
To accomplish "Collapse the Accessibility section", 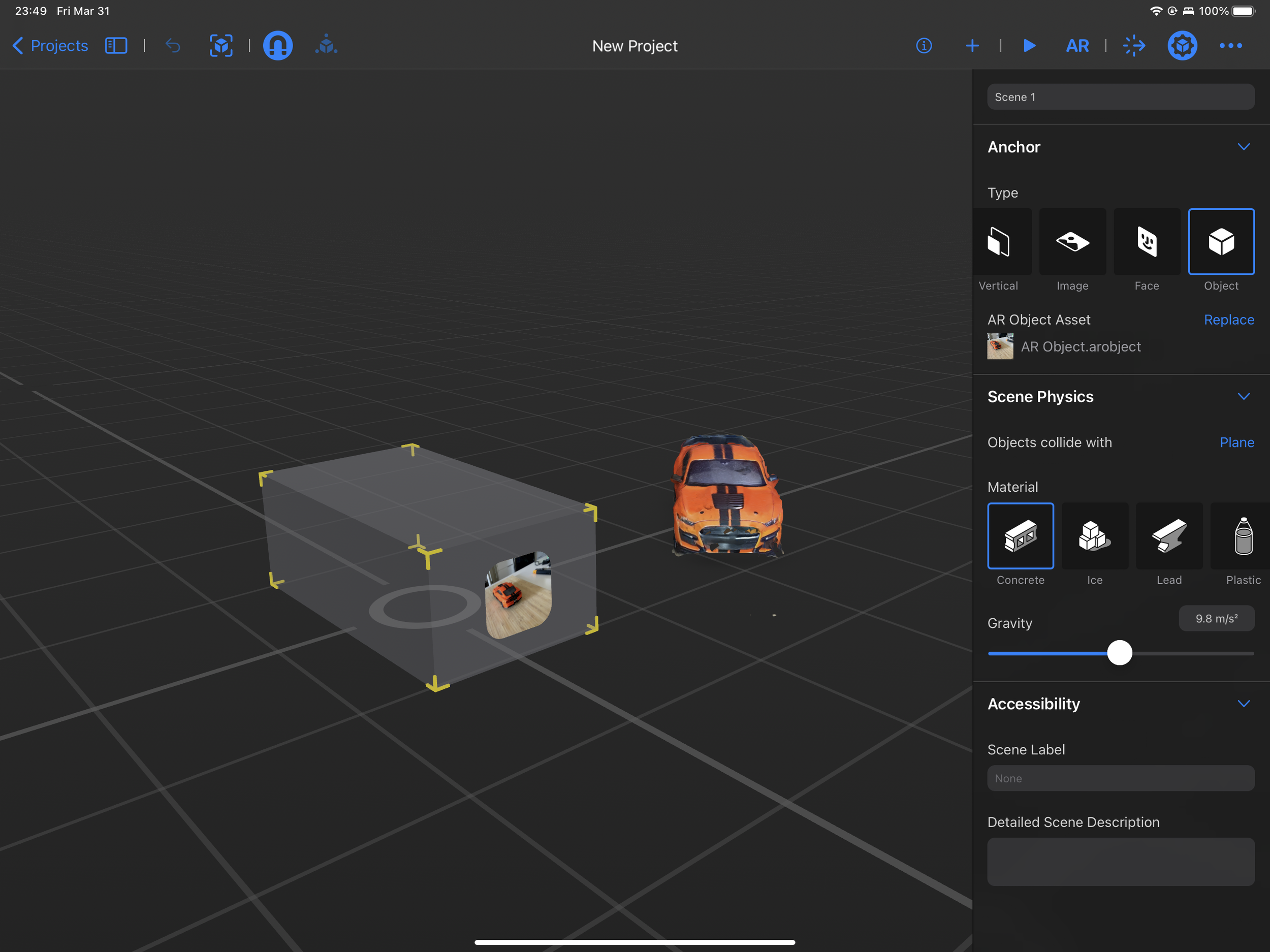I will click(x=1243, y=704).
